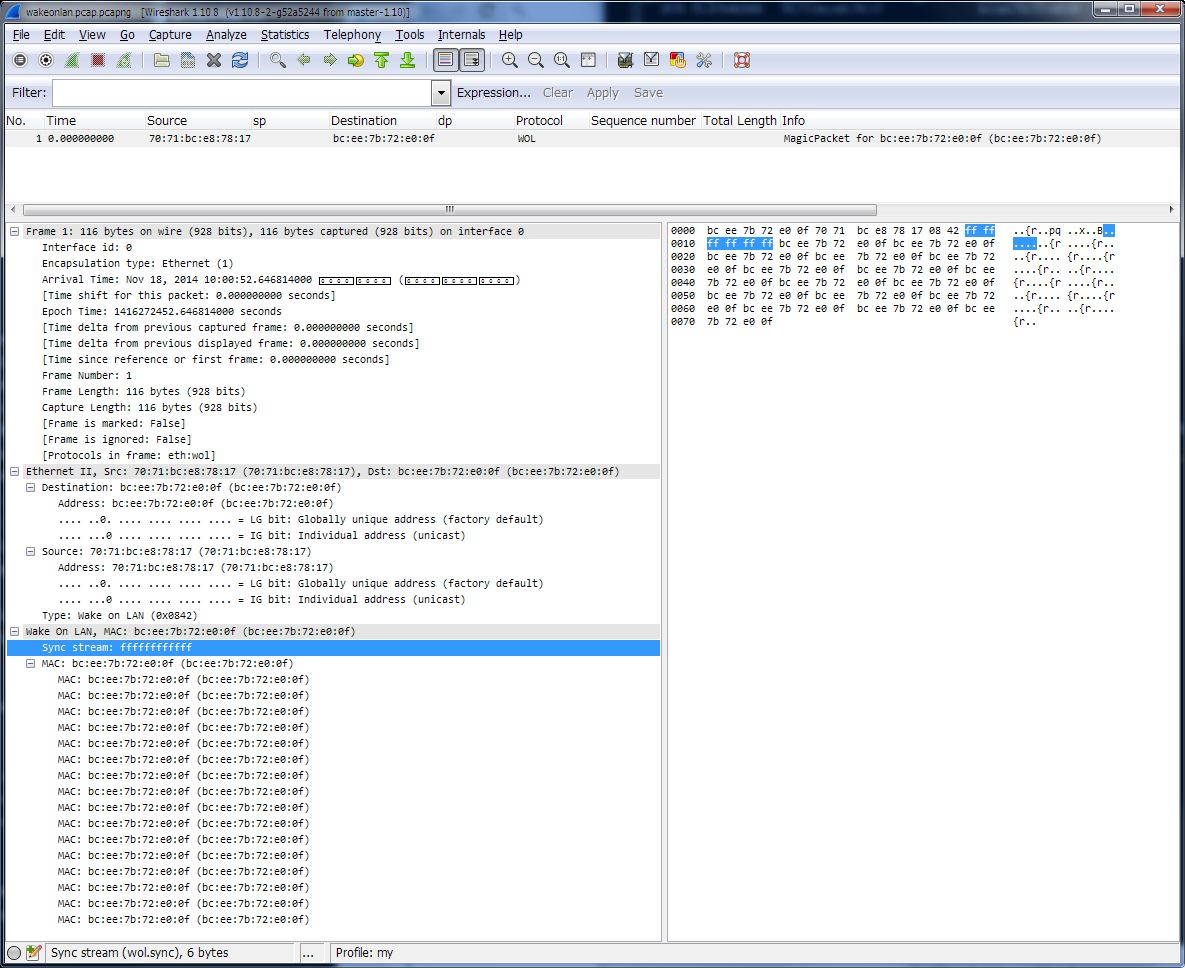Start a new live capture

click(x=72, y=60)
